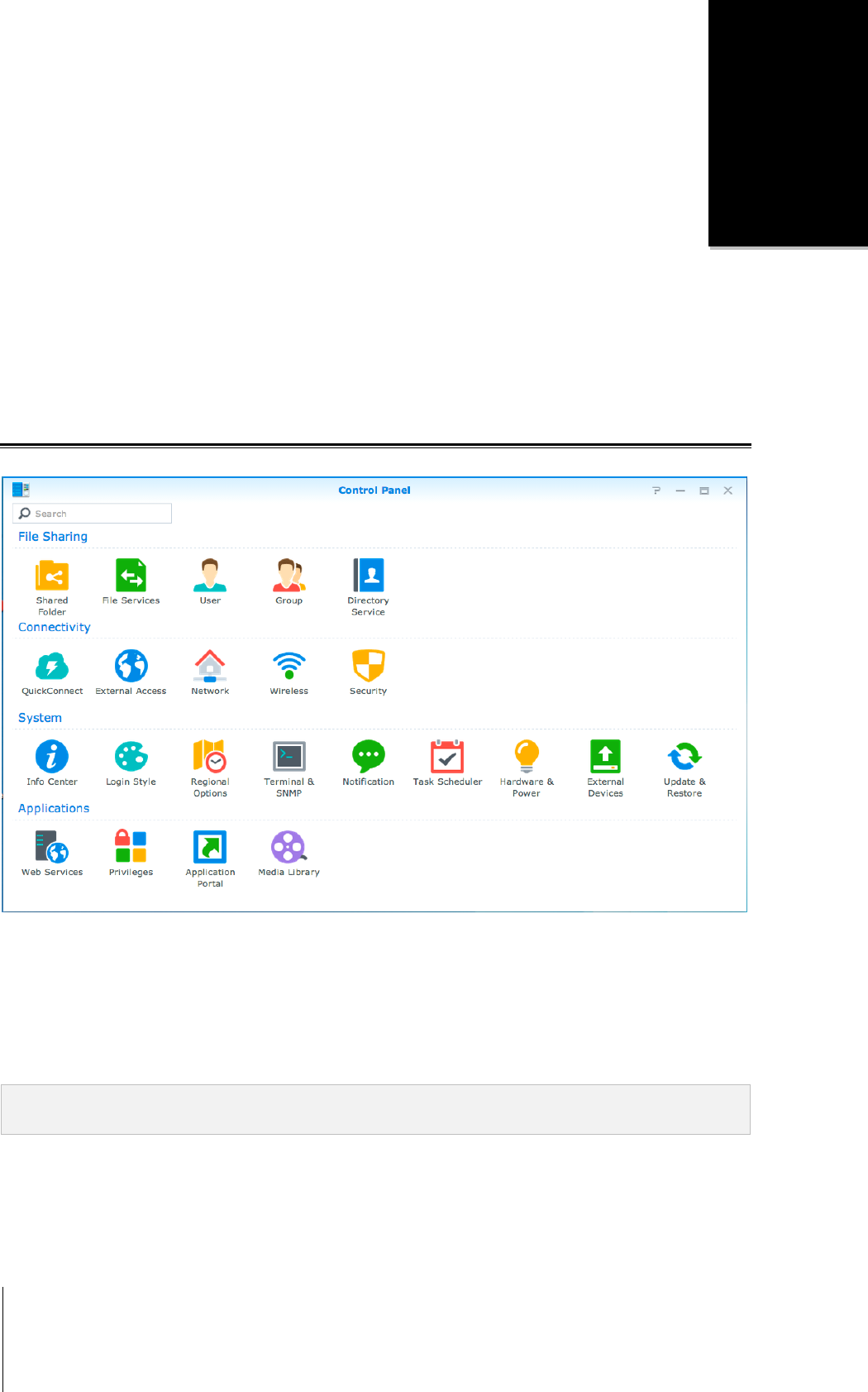The image size is (868, 1392).
Task: Open Wireless settings
Action: point(289,667)
